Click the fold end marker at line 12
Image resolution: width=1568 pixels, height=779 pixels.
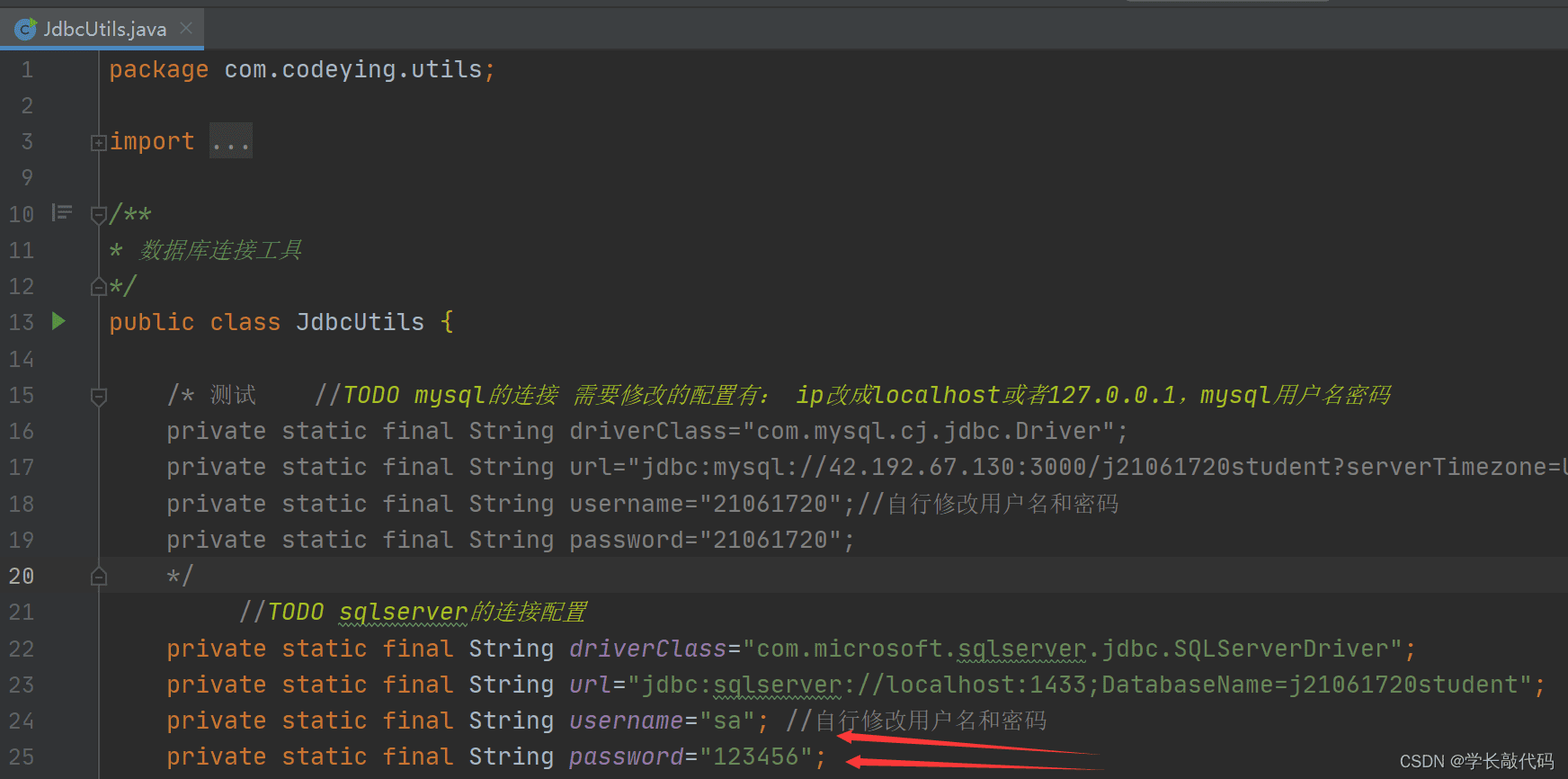pos(98,287)
